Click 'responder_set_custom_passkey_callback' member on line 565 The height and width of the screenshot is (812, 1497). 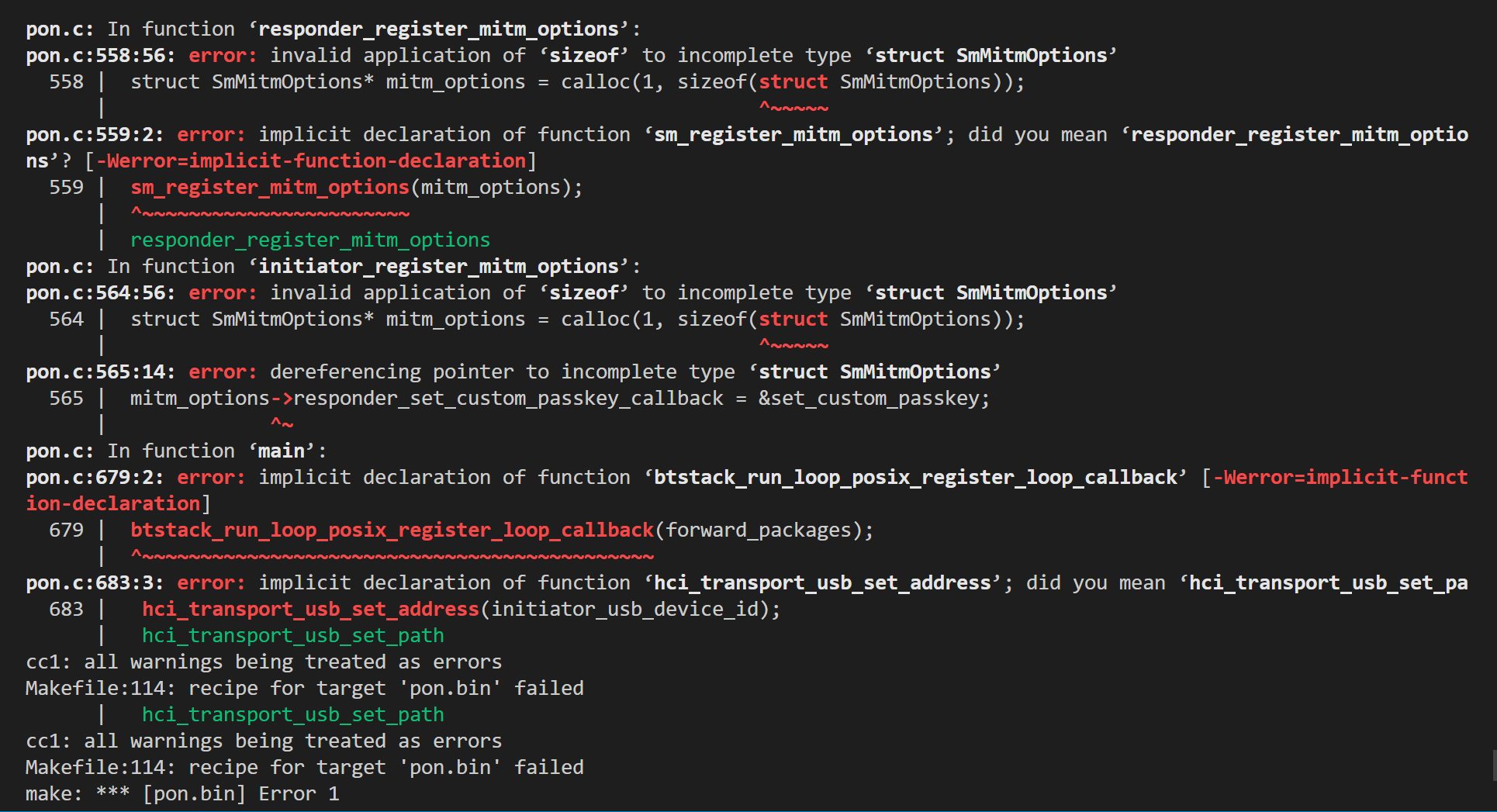(508, 399)
